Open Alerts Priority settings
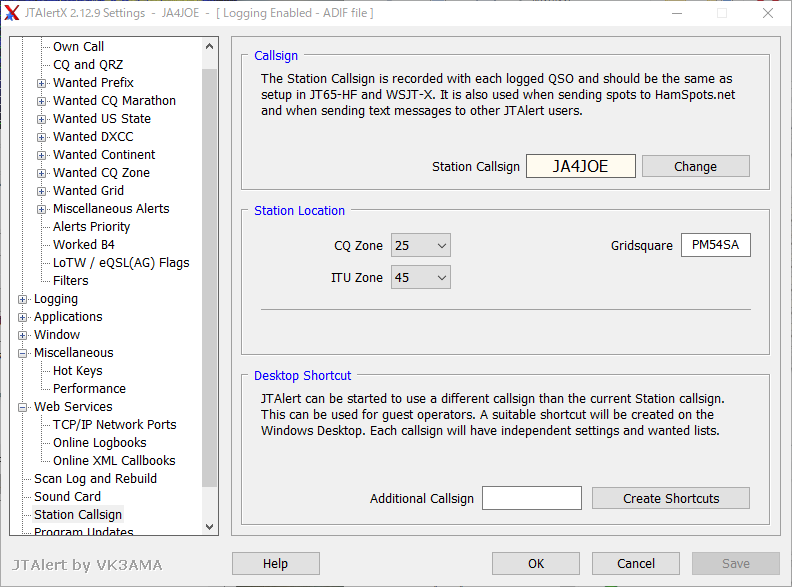The height and width of the screenshot is (587, 792). (x=91, y=227)
